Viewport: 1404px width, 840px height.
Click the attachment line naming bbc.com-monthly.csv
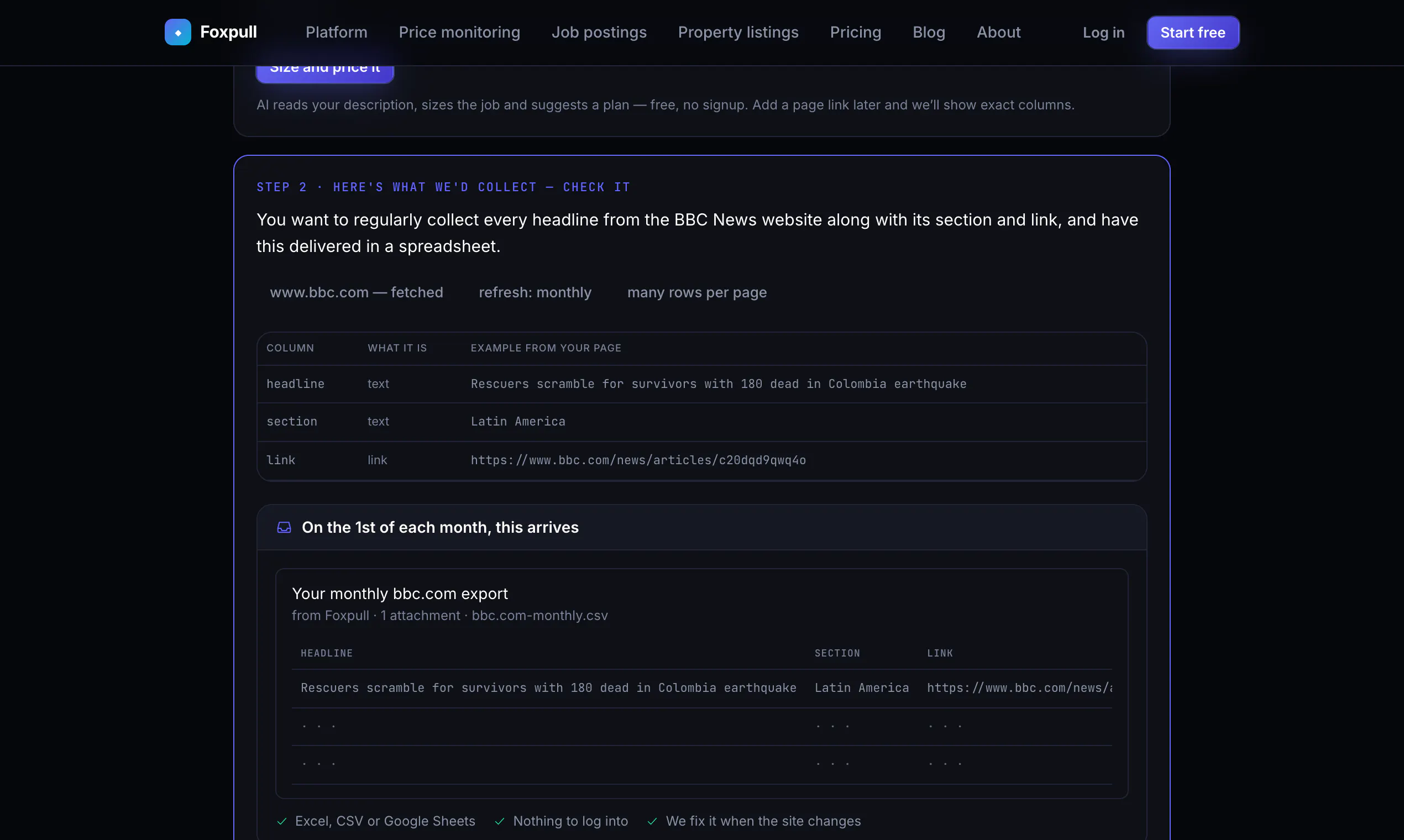tap(449, 616)
